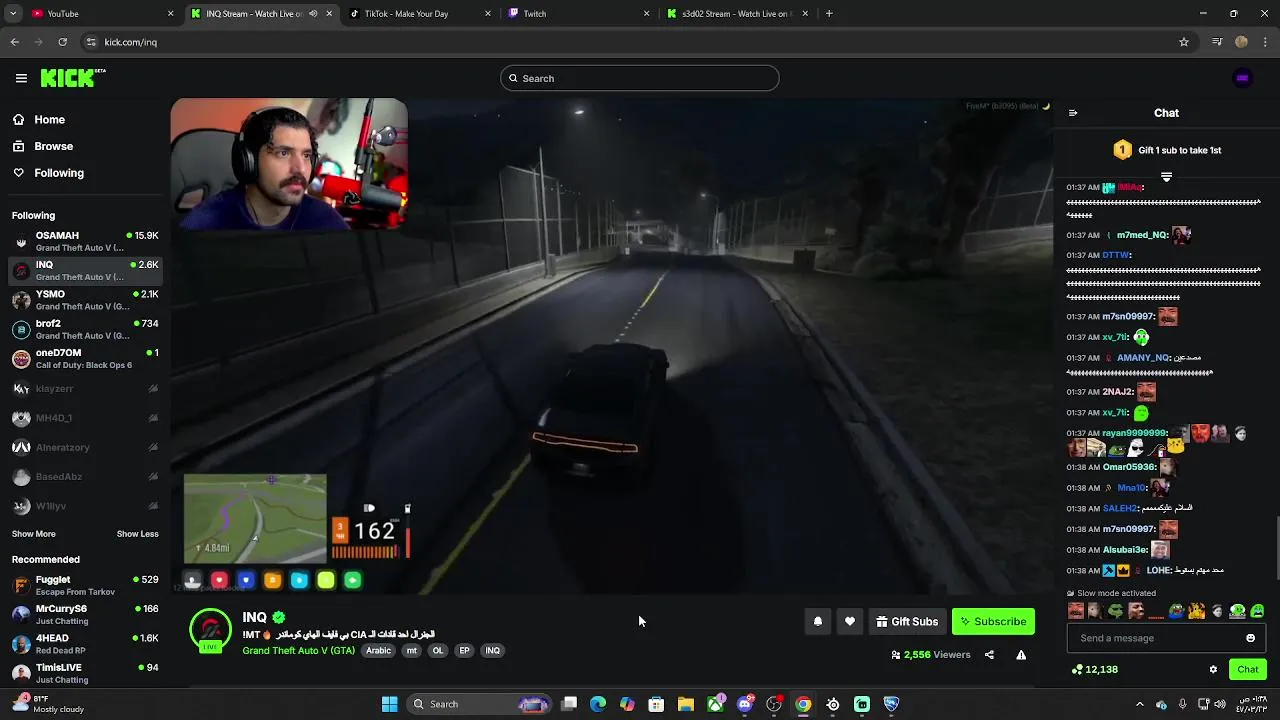
Task: Bookmark this page with star
Action: [x=1184, y=42]
